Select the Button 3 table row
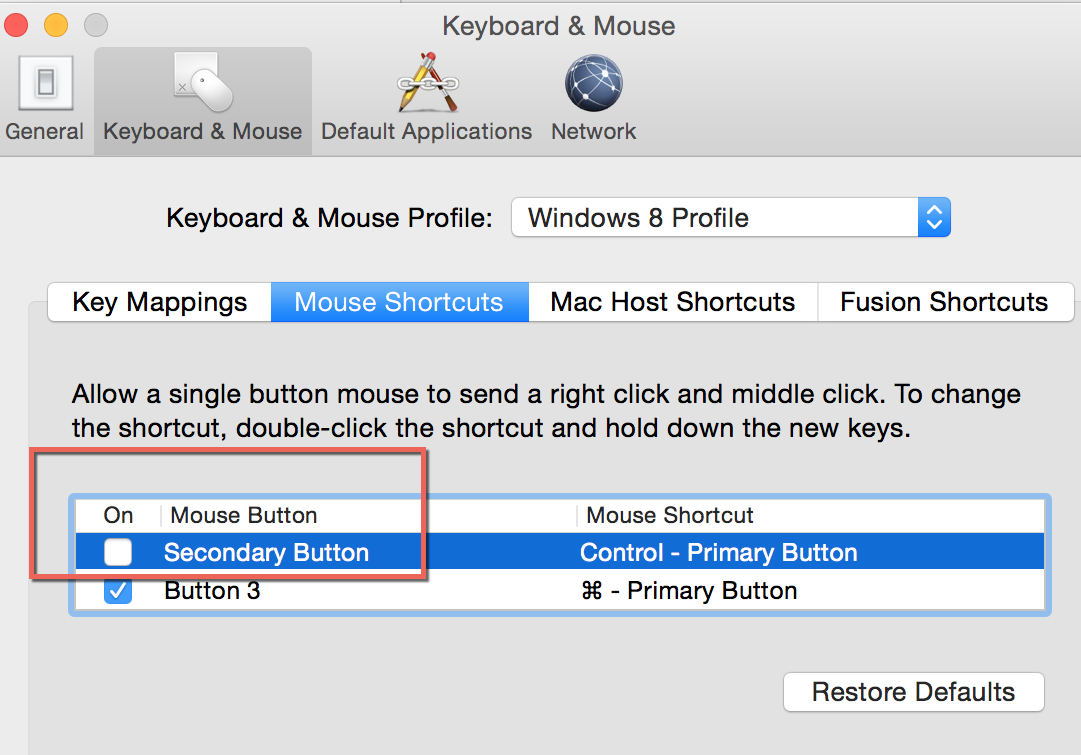 pyautogui.click(x=560, y=591)
